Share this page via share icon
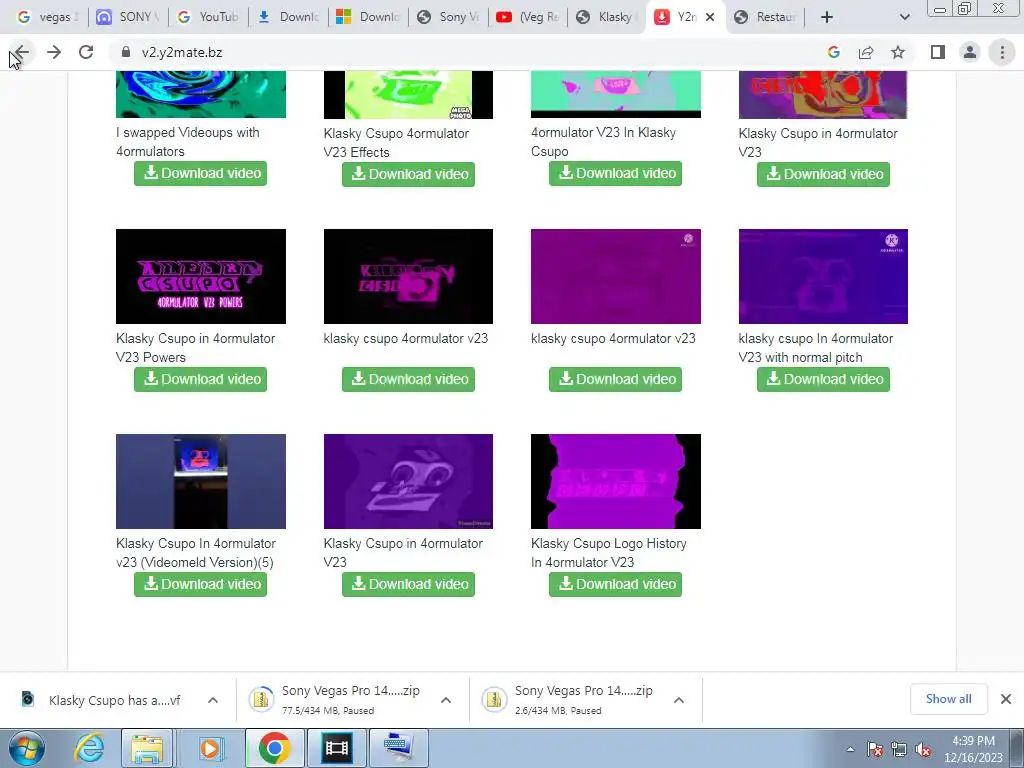1024x768 pixels. (x=866, y=52)
